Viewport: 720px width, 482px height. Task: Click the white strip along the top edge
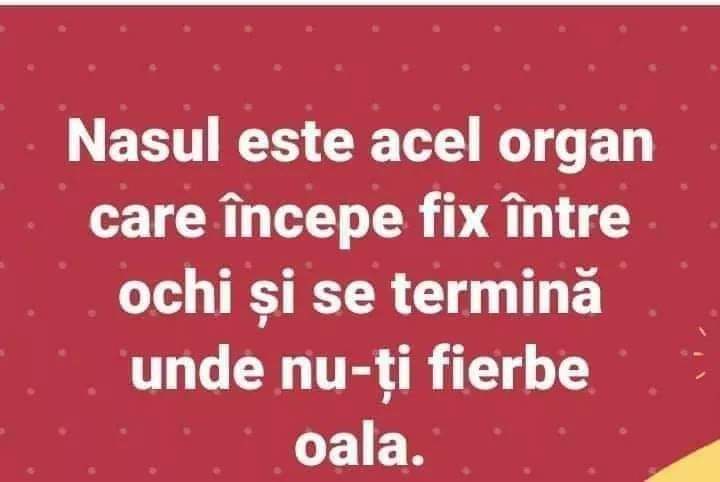click(360, 3)
